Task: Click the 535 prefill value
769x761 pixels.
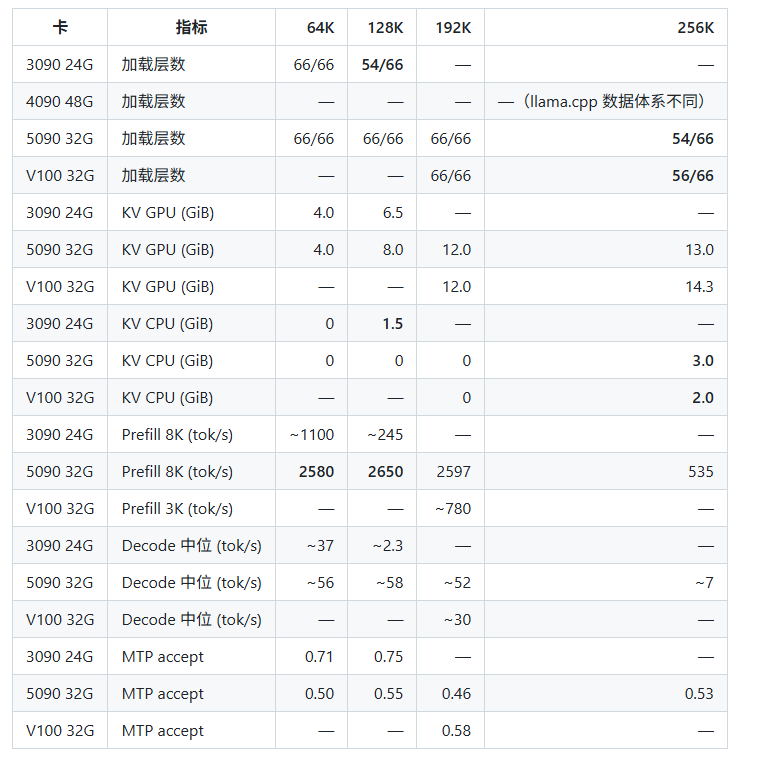Action: [700, 472]
